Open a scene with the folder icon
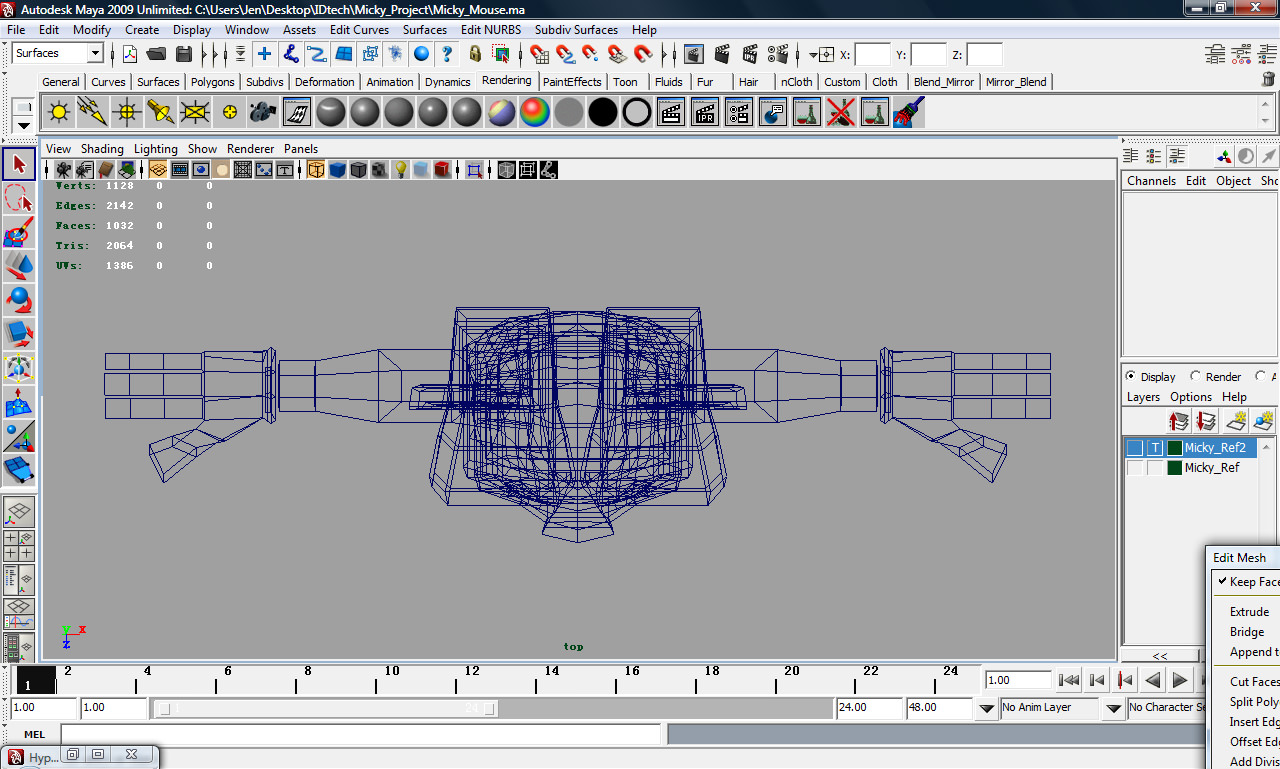The image size is (1280, 769). click(156, 54)
